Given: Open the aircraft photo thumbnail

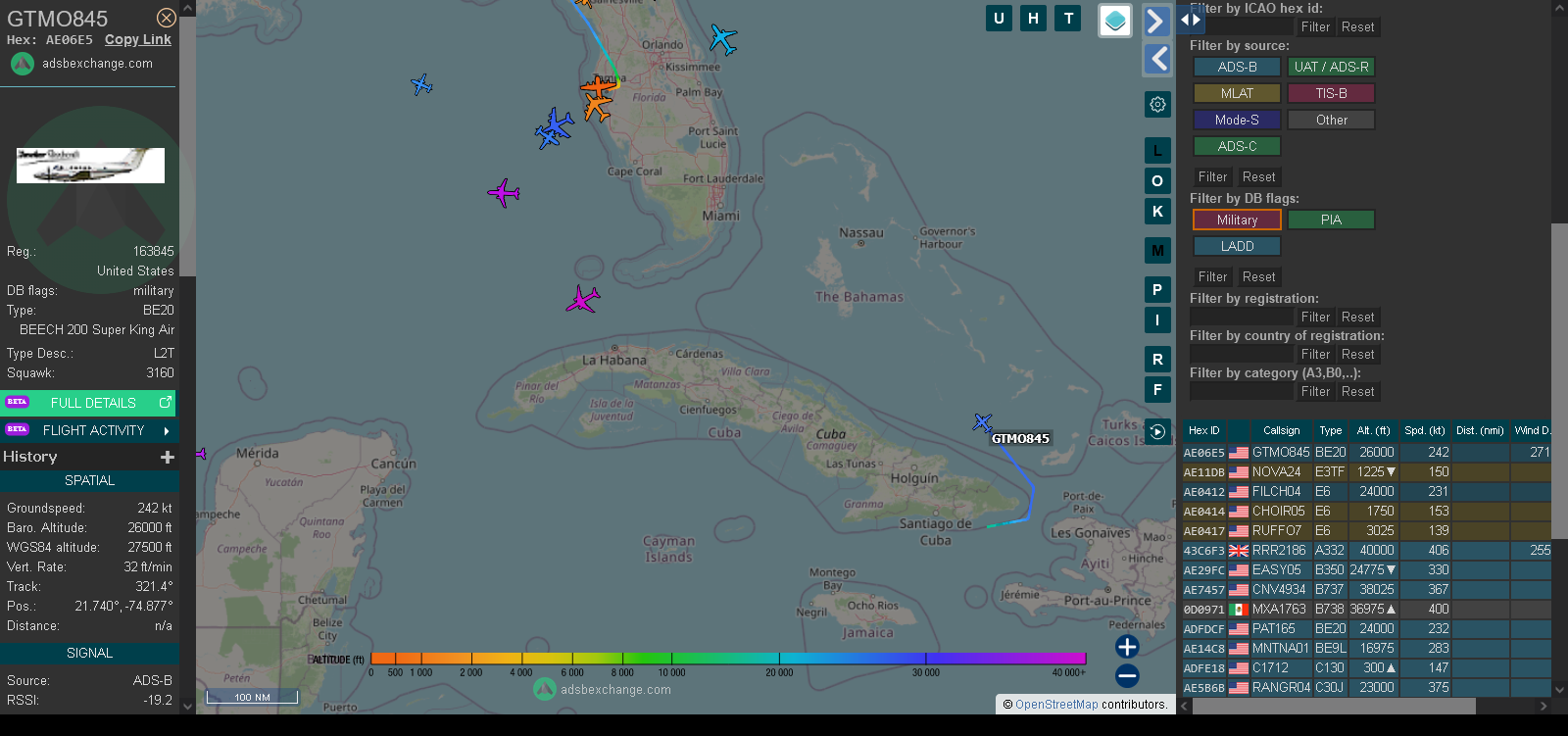Looking at the screenshot, I should tap(90, 166).
